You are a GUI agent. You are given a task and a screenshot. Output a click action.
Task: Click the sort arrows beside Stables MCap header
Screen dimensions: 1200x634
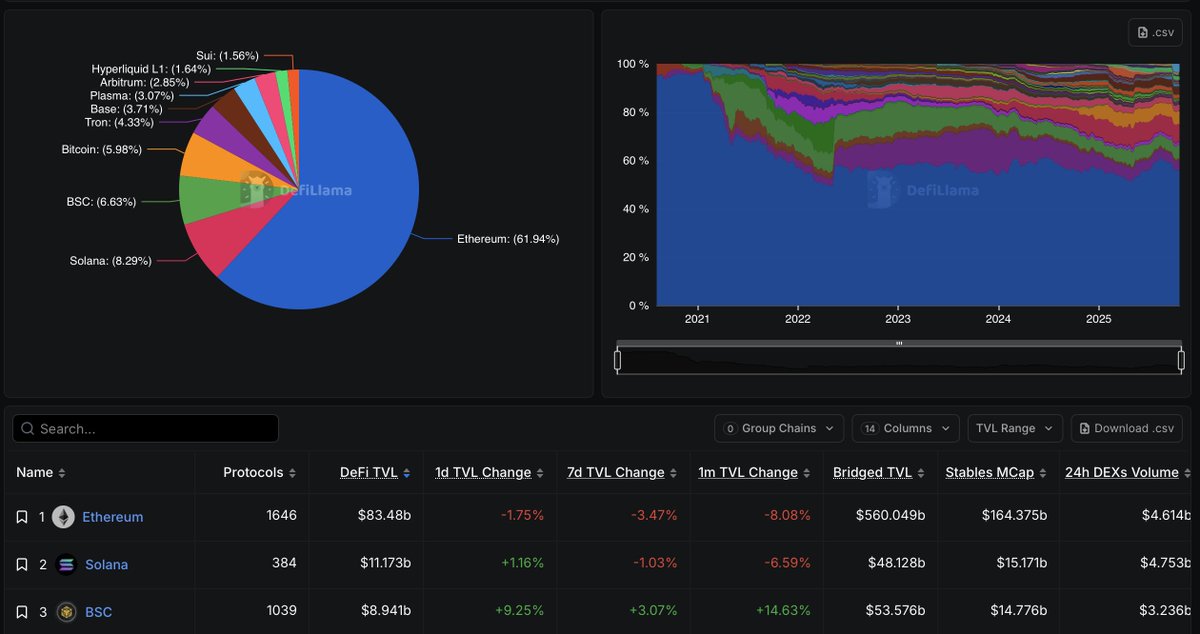[1042, 472]
